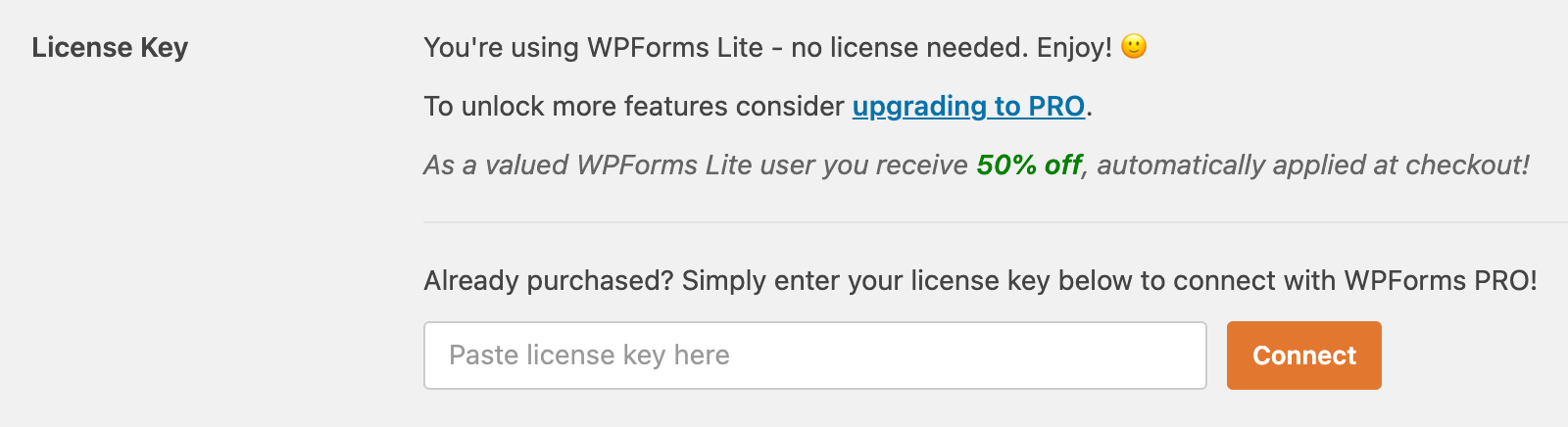The image size is (1568, 427).
Task: Click the word "PRO" in the upgrade link
Action: click(x=1056, y=106)
